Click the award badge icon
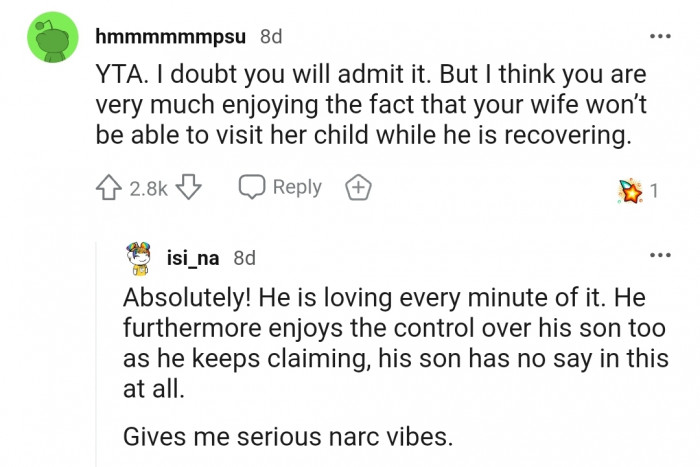 click(x=629, y=190)
